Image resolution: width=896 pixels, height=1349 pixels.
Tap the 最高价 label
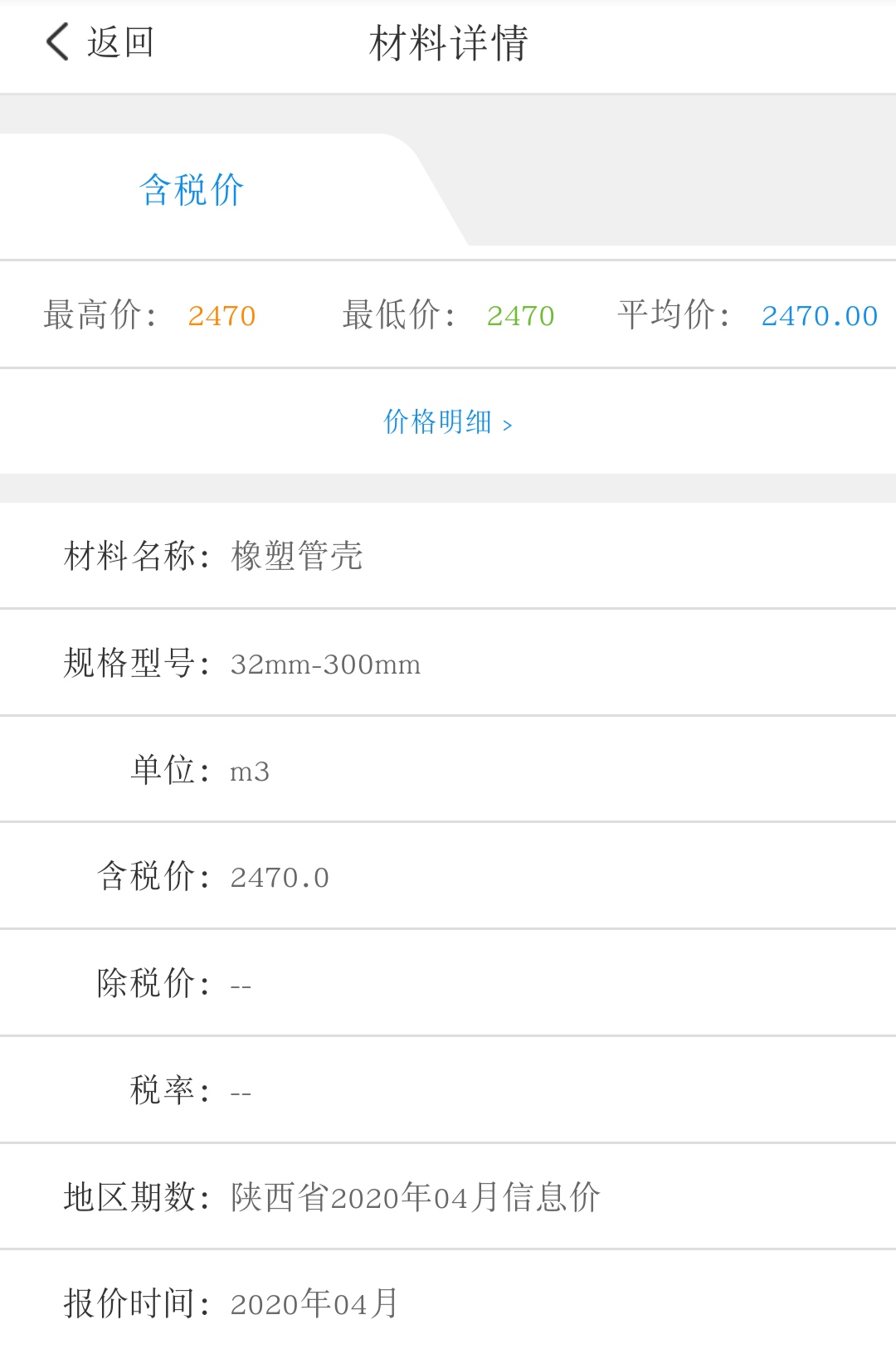coord(100,316)
